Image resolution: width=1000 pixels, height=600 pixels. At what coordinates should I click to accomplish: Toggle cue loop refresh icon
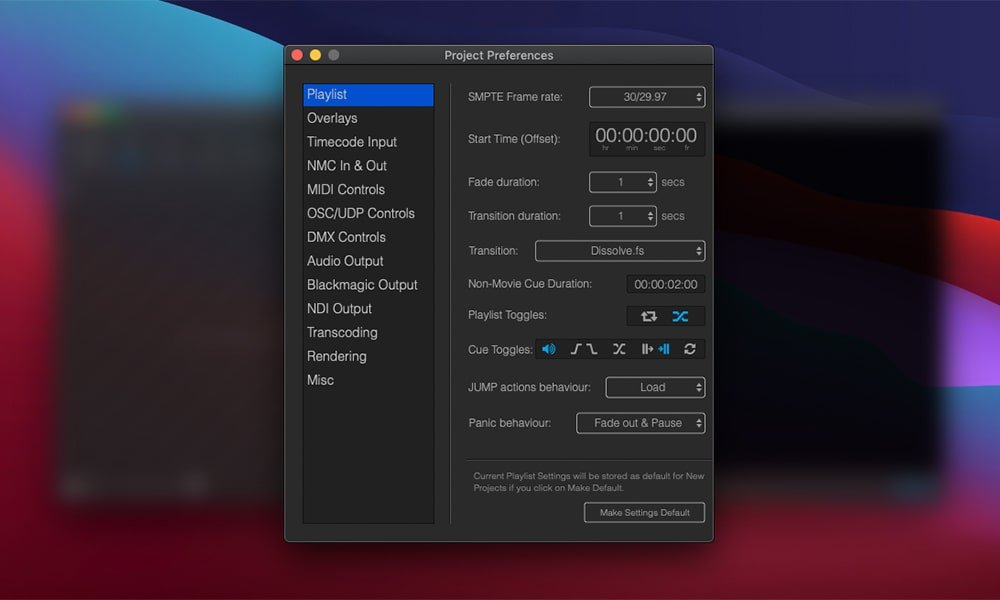[x=690, y=349]
